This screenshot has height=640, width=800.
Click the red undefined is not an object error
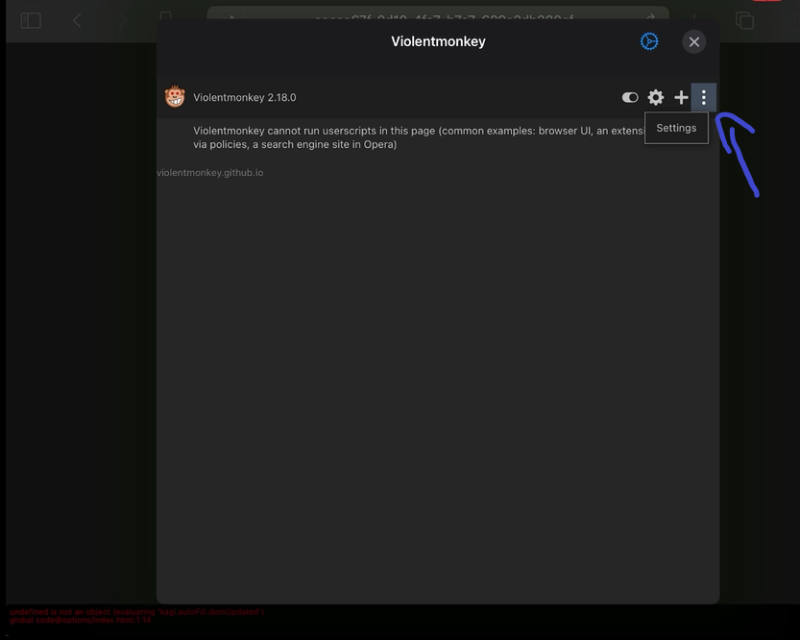(x=136, y=611)
